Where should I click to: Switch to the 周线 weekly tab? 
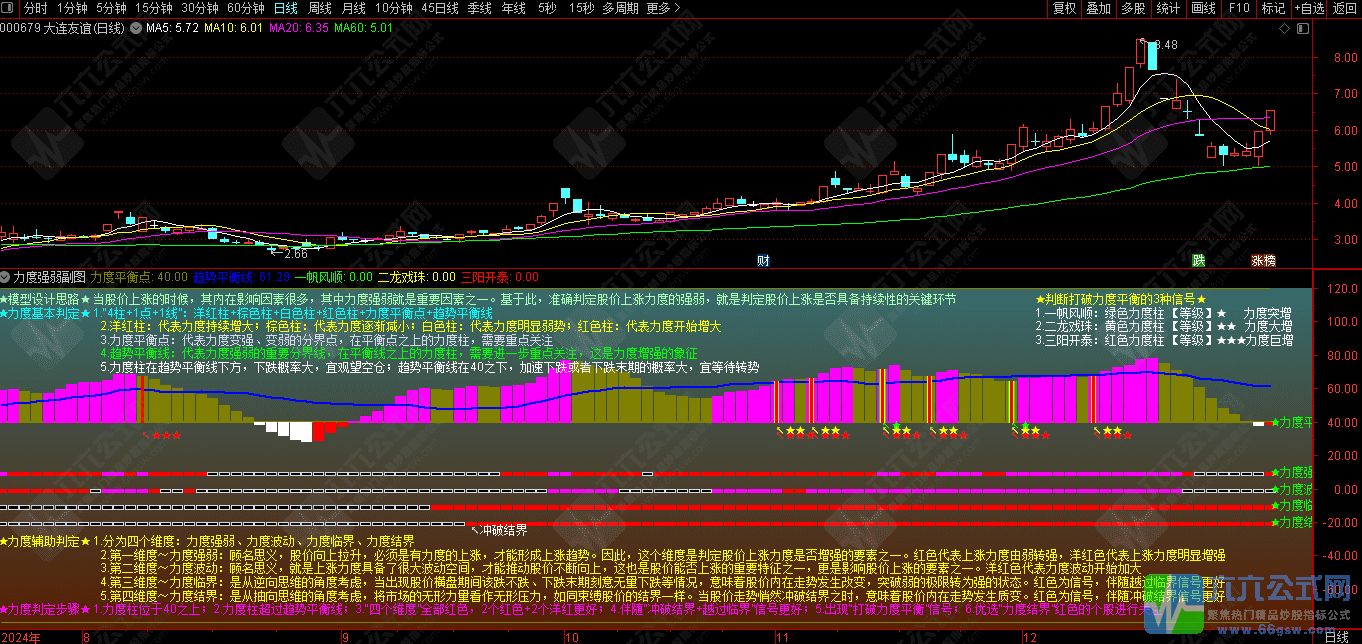coord(318,8)
